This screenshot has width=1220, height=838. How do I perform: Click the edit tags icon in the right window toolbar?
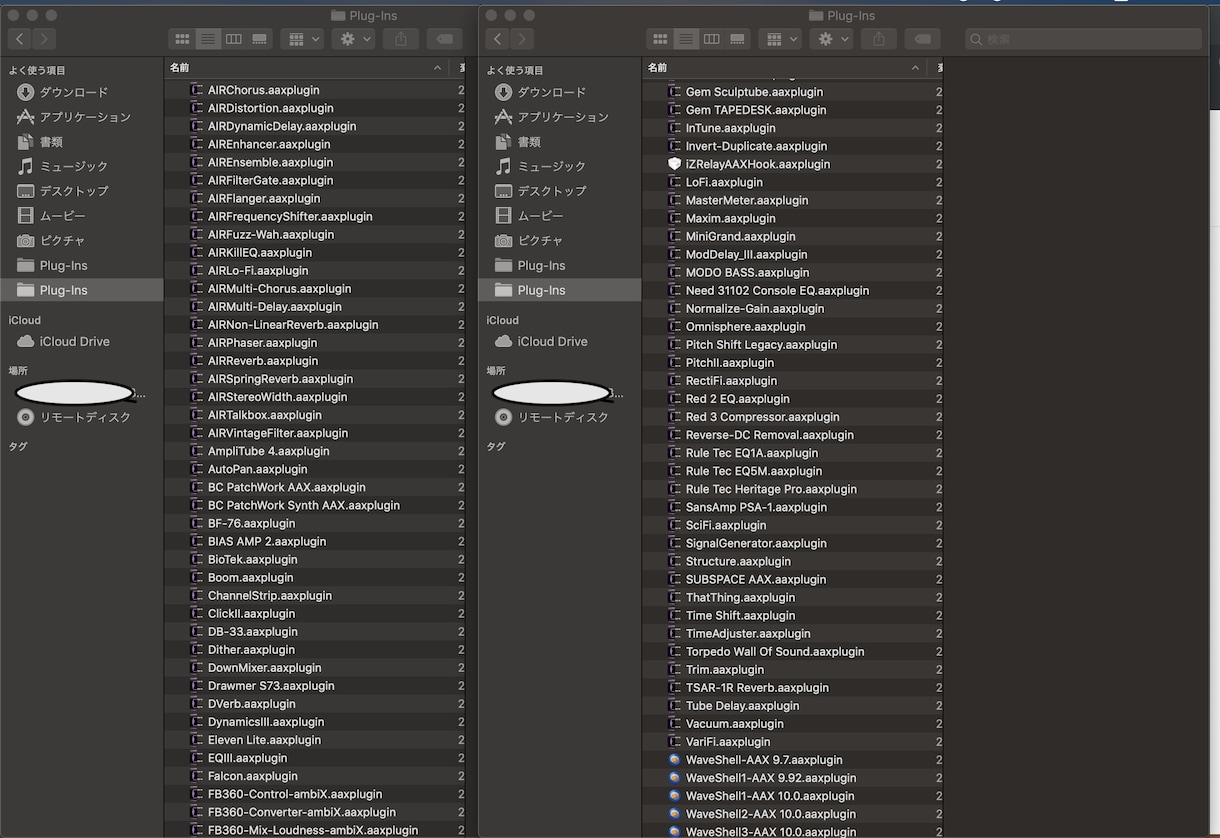click(923, 39)
